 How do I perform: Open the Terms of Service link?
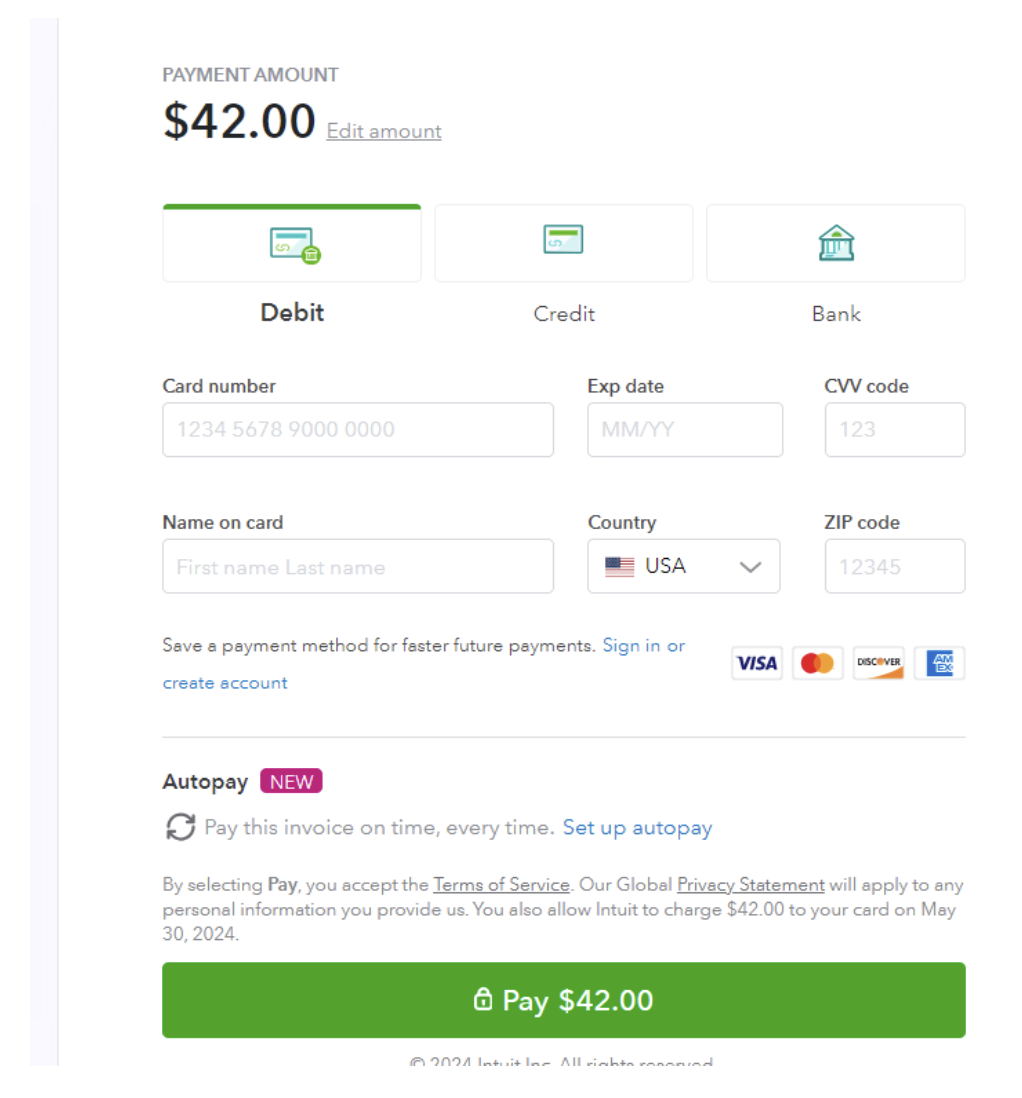click(x=501, y=884)
